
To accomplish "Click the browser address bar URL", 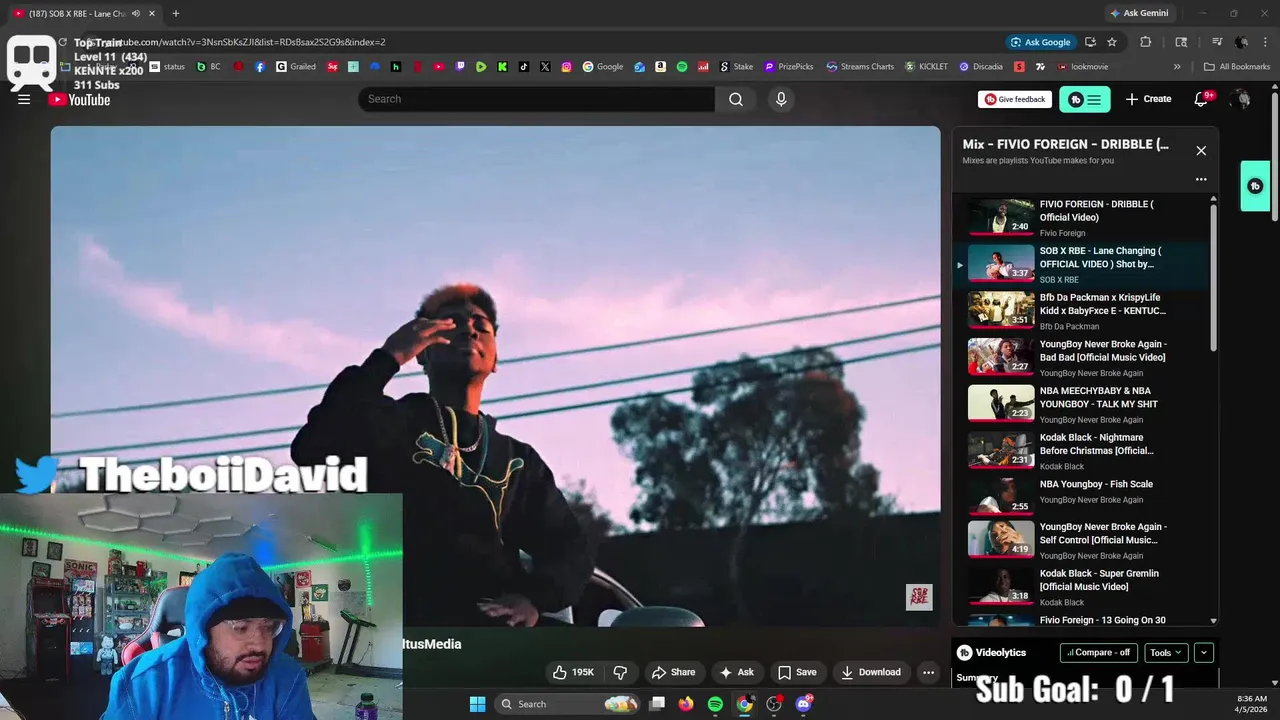I will [x=540, y=42].
